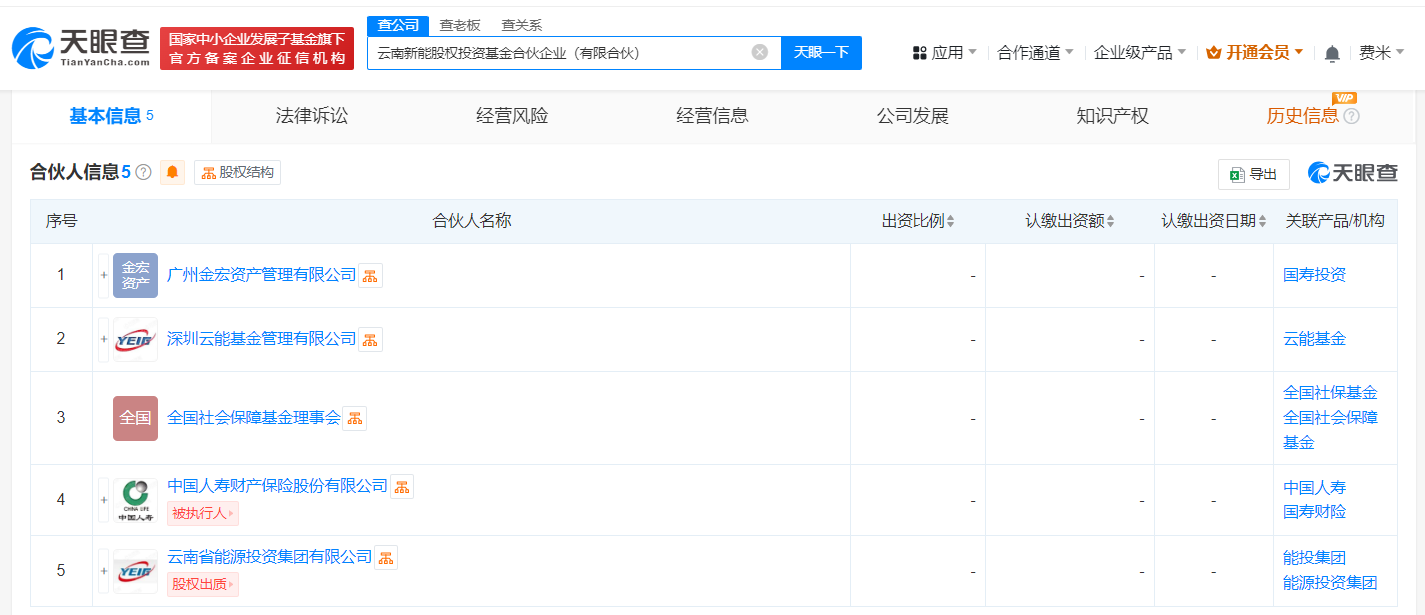Clear search box with the X icon
Screen dimensions: 1425x615
(x=760, y=52)
